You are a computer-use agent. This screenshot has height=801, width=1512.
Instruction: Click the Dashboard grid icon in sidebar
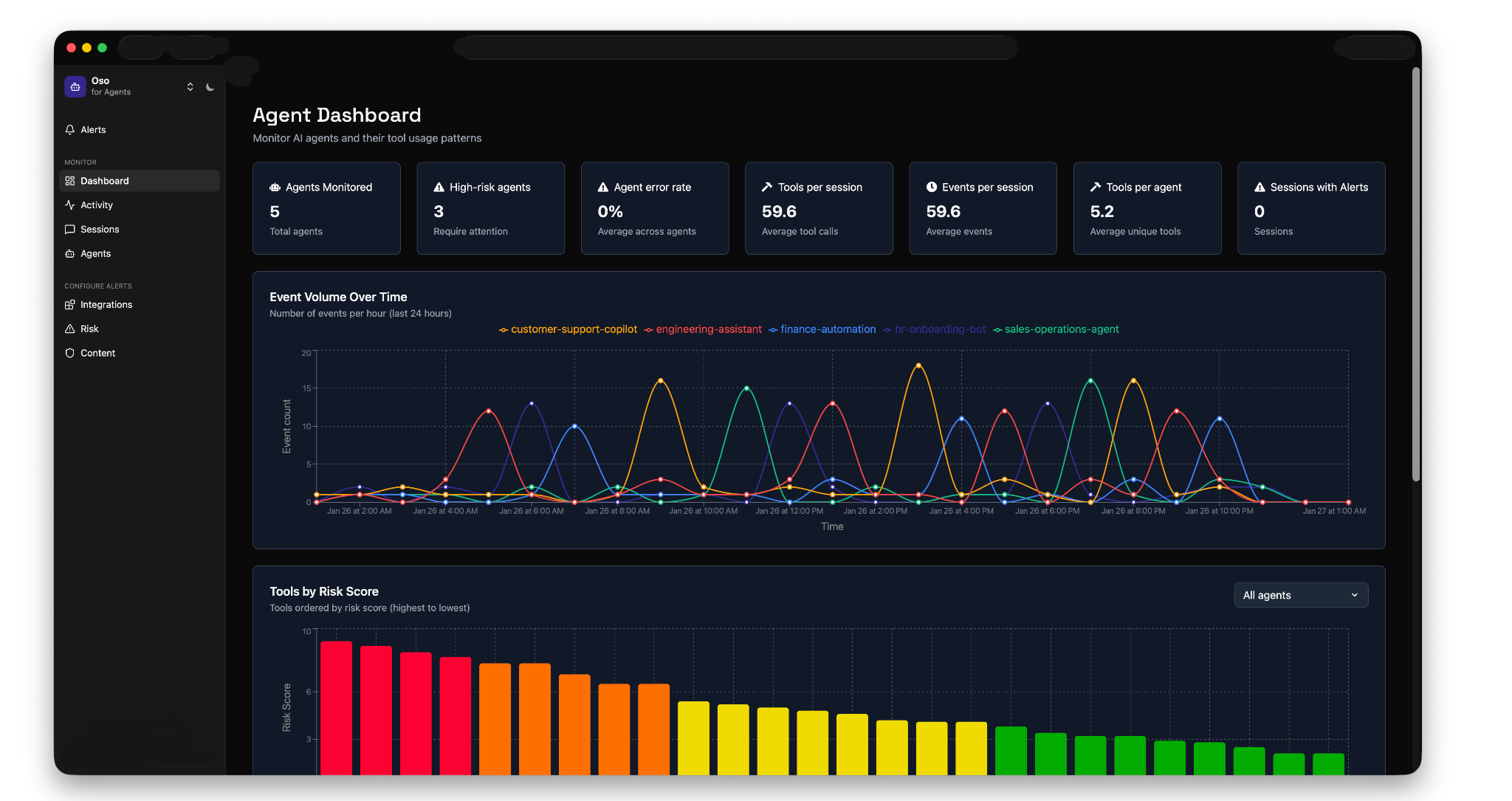coord(70,181)
